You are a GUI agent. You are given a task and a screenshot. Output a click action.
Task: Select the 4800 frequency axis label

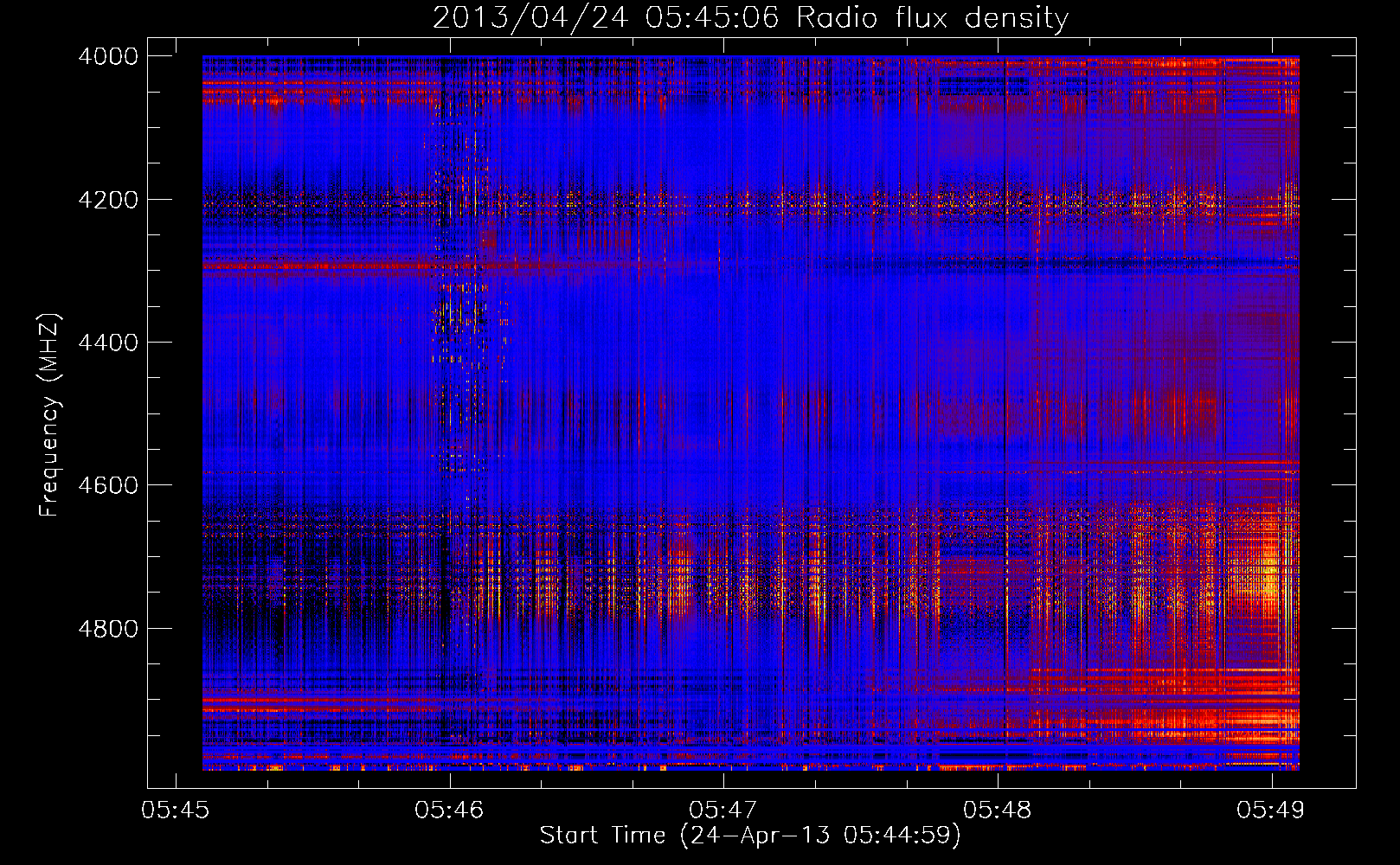[107, 628]
